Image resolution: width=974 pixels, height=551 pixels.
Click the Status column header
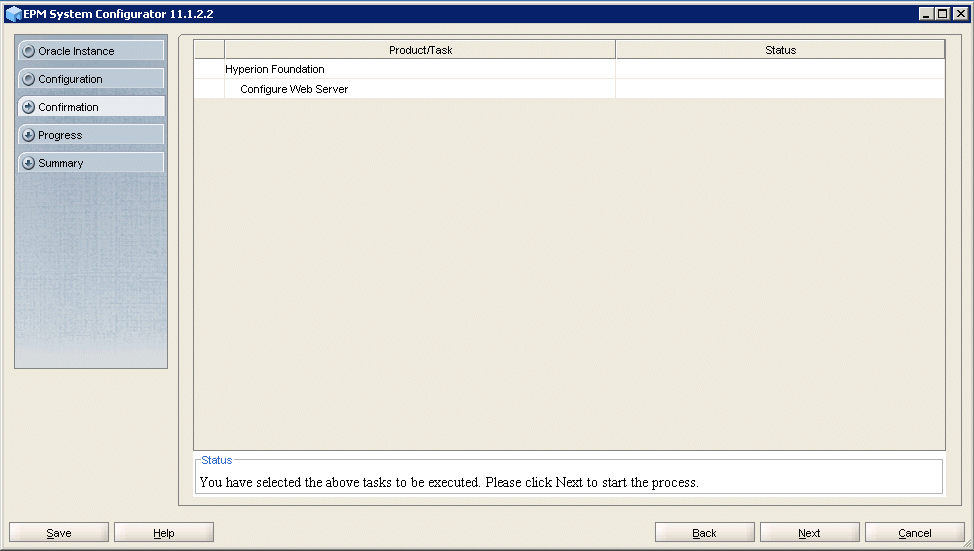coord(780,50)
